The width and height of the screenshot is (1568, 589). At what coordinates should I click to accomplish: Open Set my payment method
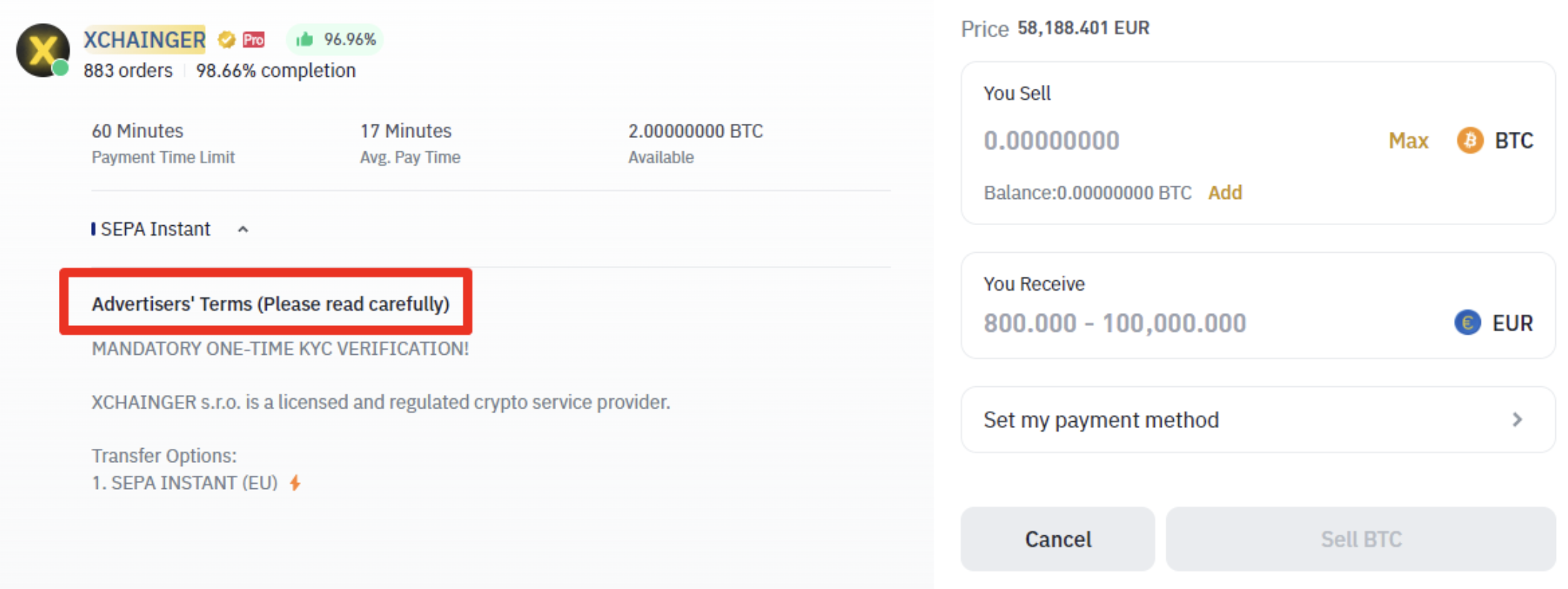tap(1101, 420)
